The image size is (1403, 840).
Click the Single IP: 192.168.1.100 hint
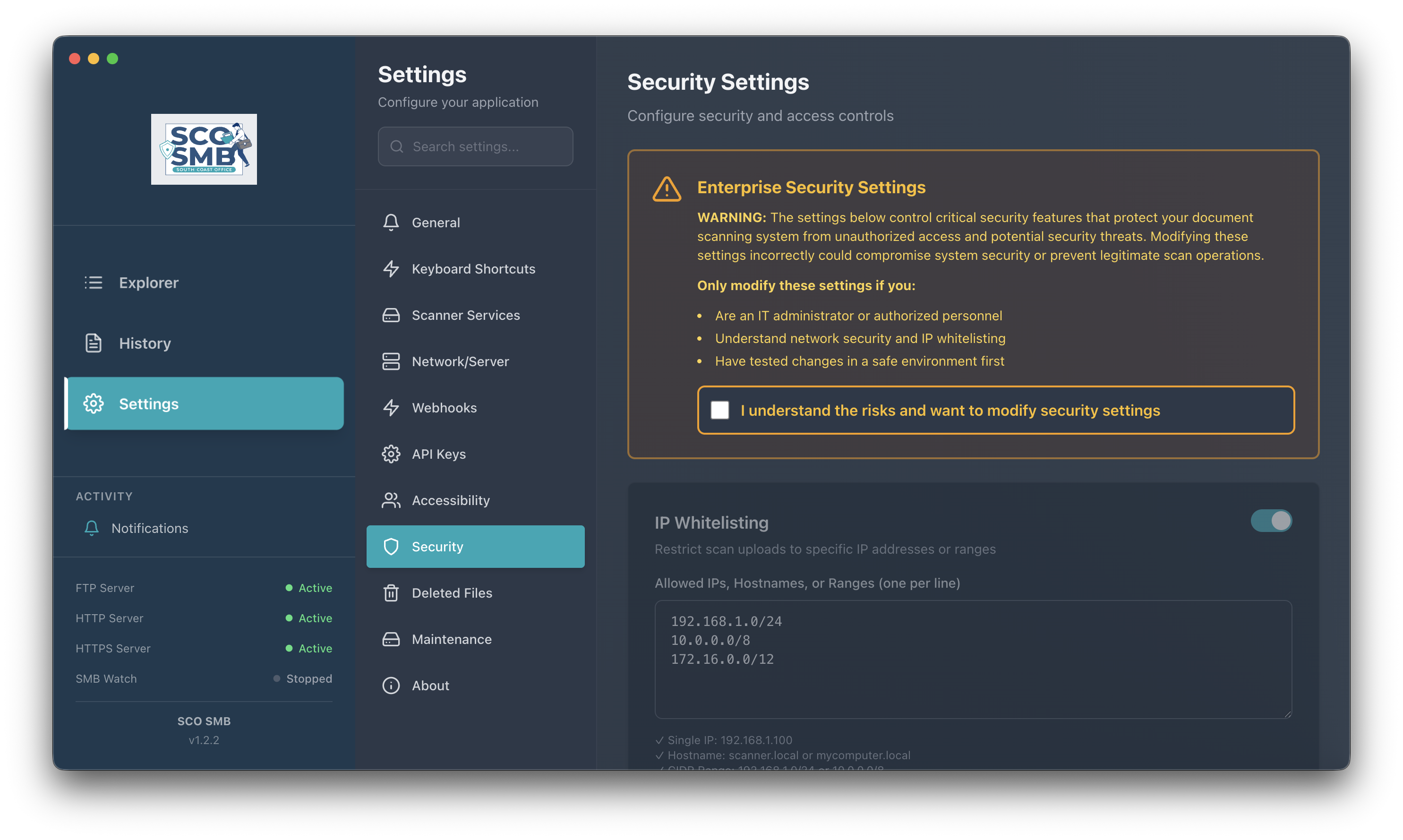coord(724,740)
